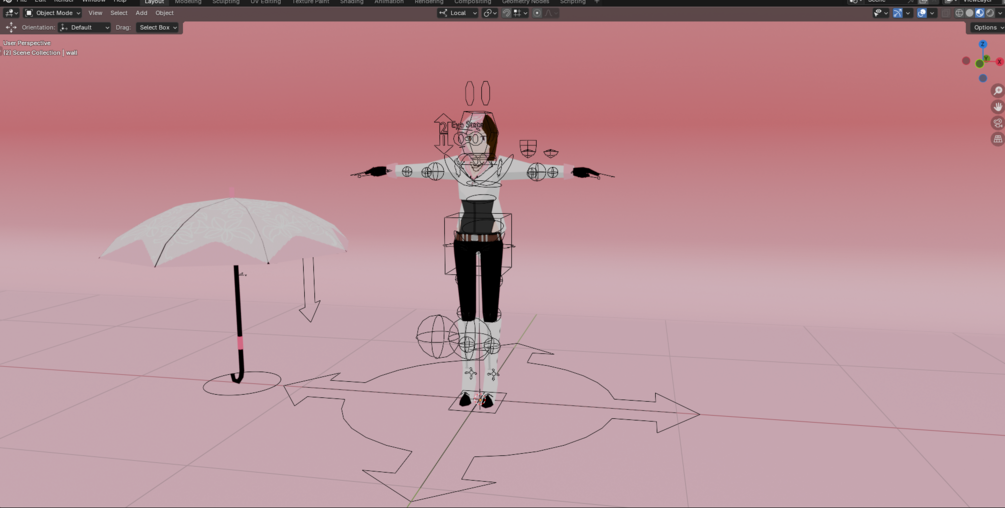Image resolution: width=1005 pixels, height=508 pixels.
Task: Toggle proportional editing
Action: tap(537, 13)
